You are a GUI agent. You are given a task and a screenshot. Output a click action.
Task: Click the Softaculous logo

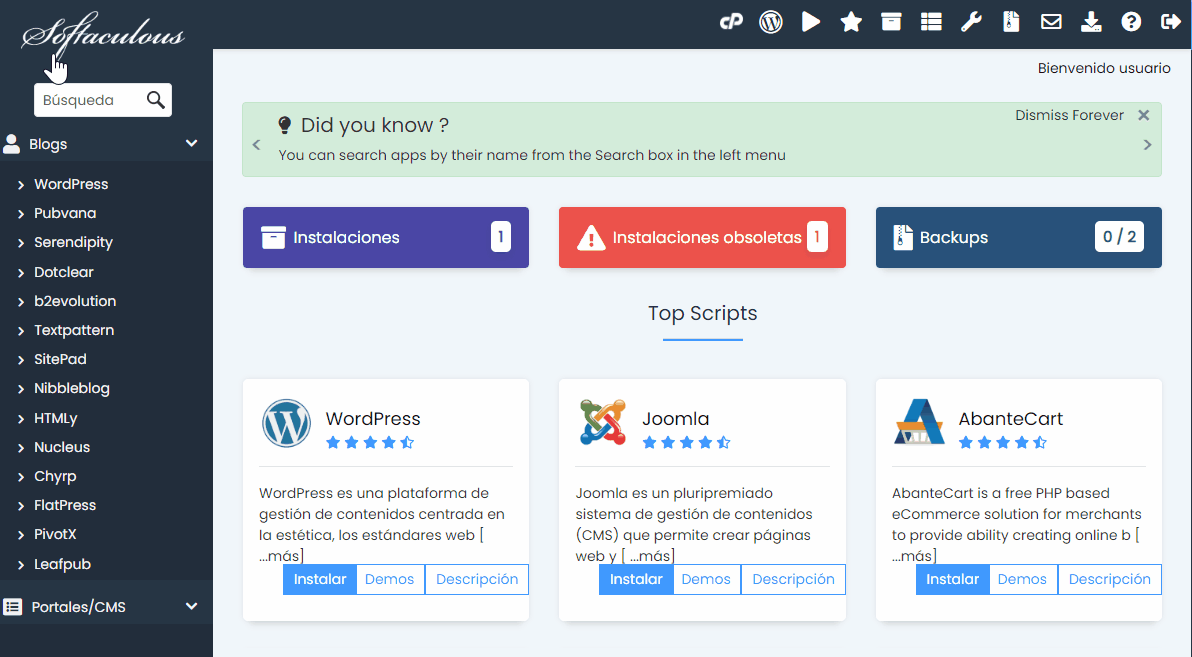[103, 34]
